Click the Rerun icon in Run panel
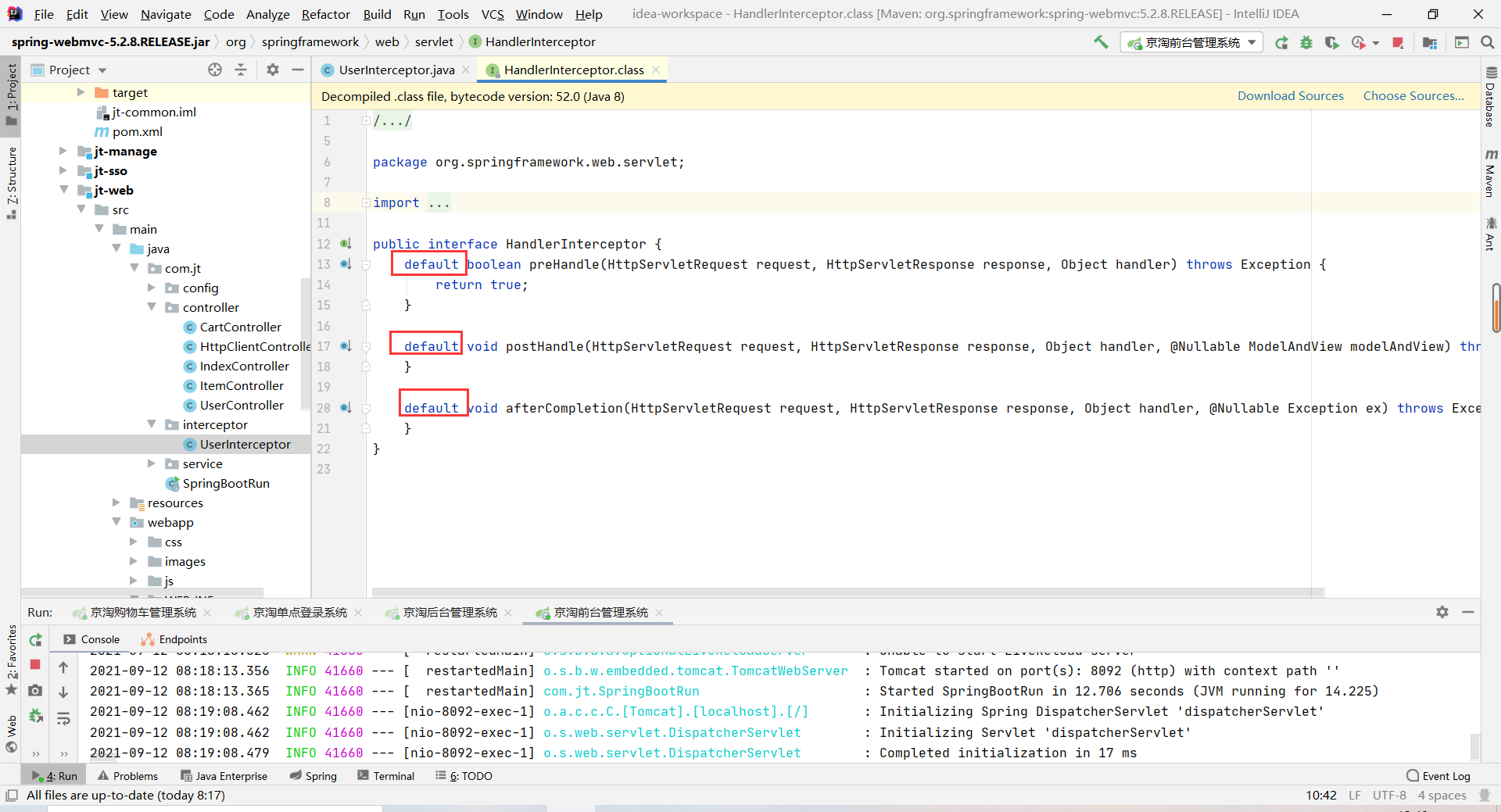The width and height of the screenshot is (1501, 812). tap(36, 640)
